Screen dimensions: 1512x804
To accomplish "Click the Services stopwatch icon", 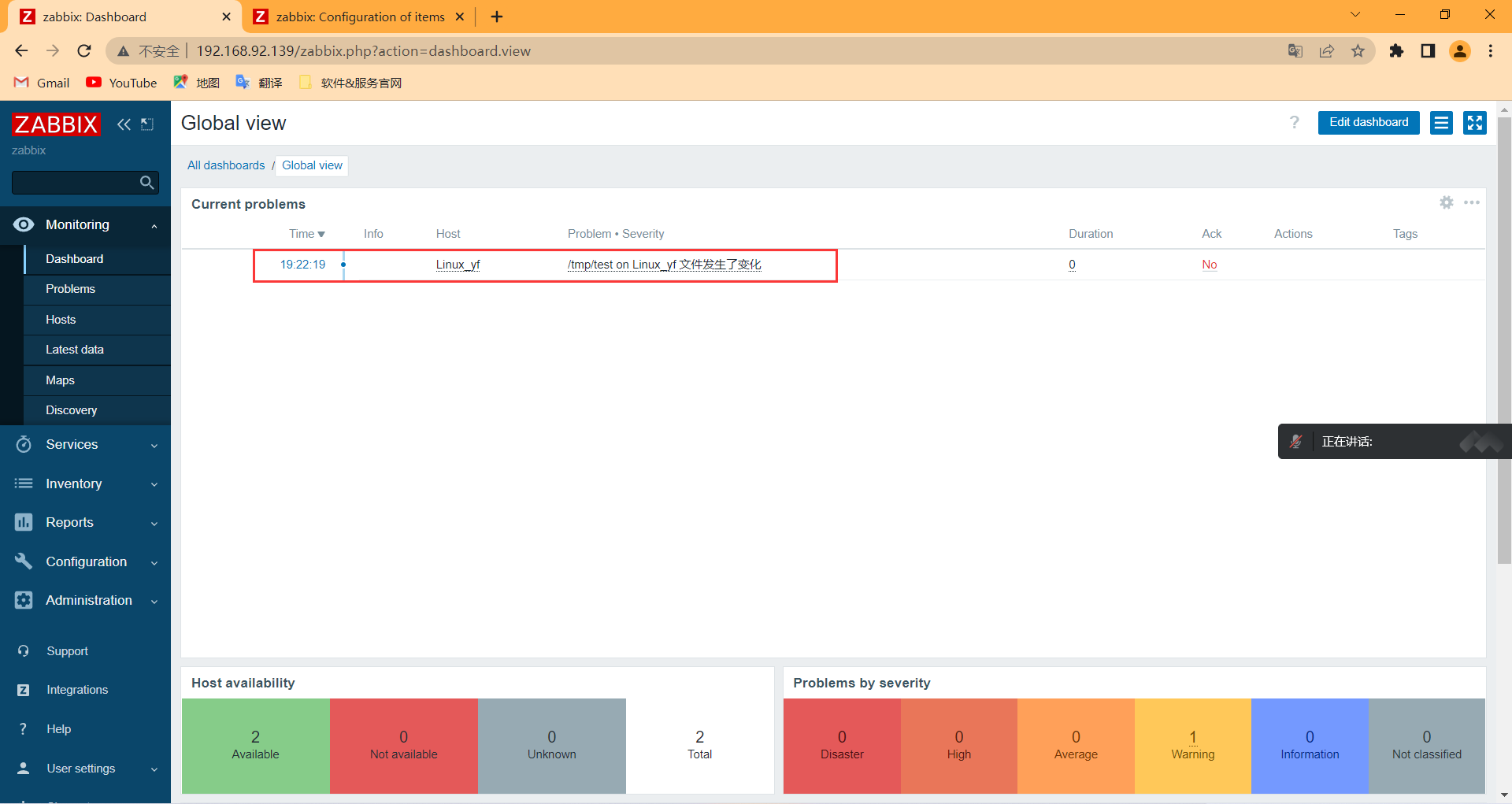I will click(24, 444).
